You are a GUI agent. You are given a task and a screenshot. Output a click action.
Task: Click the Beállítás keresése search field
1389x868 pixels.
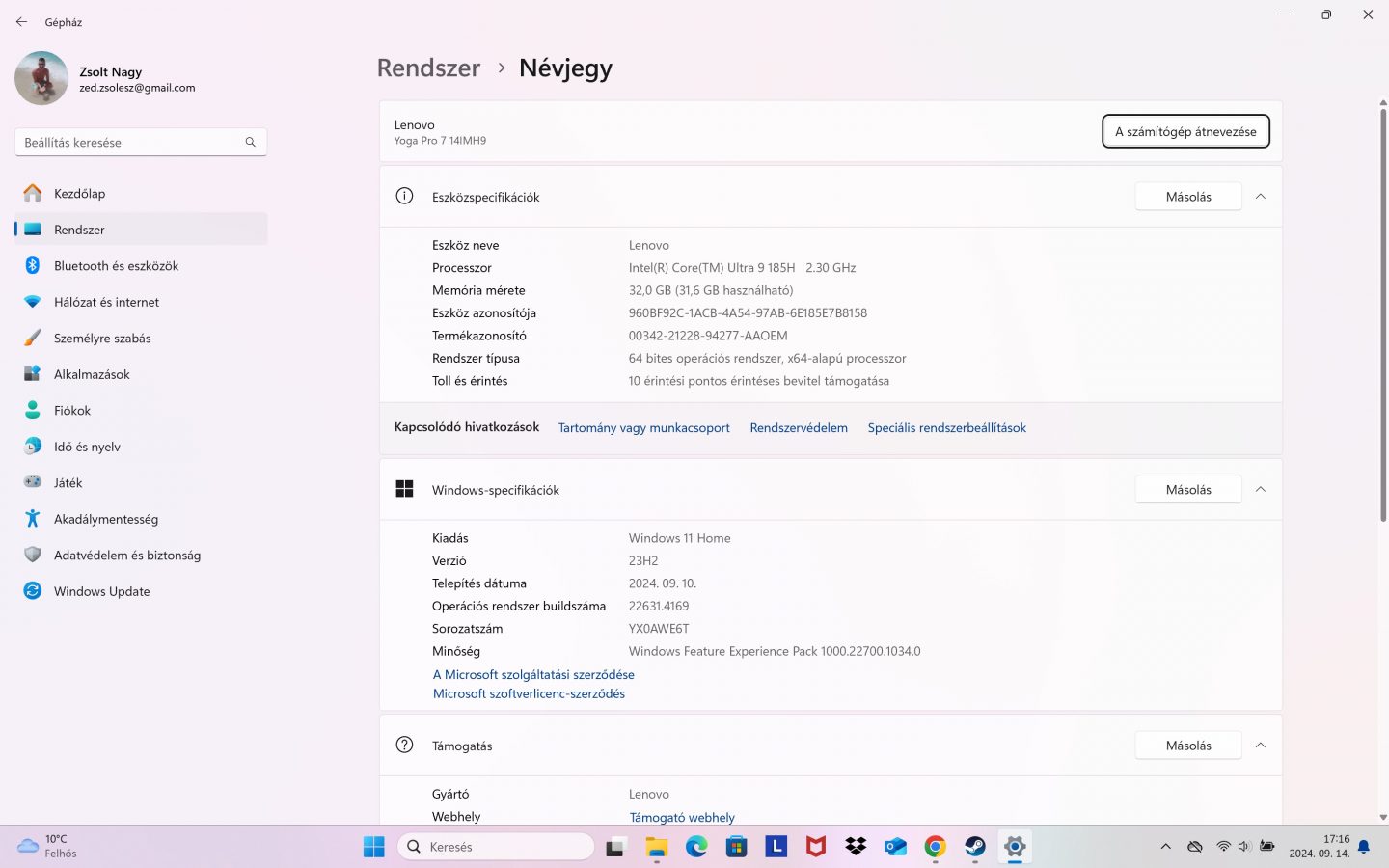click(141, 142)
